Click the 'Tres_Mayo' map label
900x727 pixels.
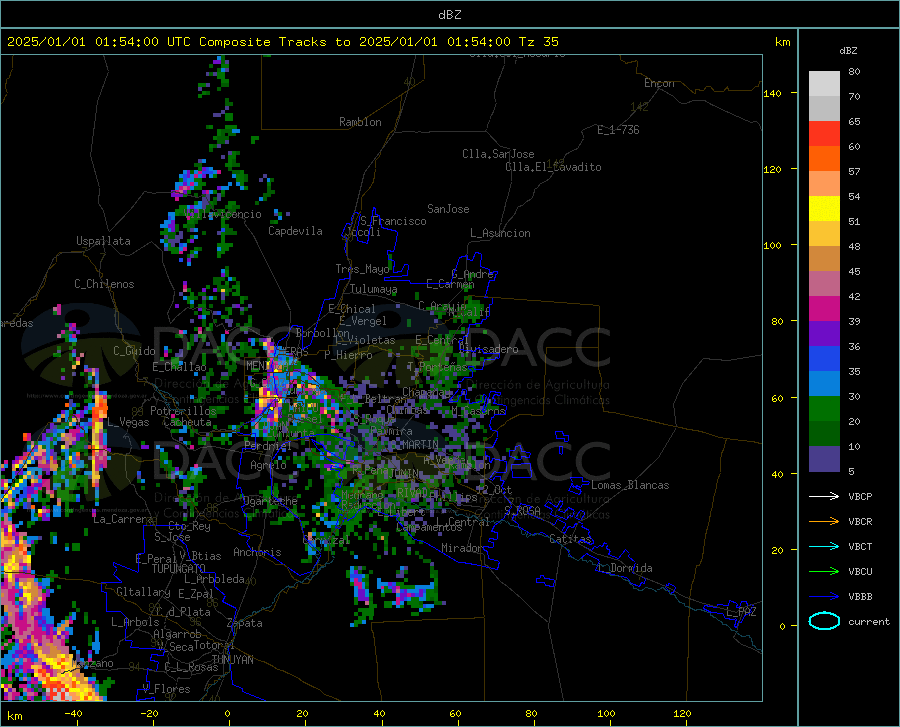pyautogui.click(x=362, y=269)
